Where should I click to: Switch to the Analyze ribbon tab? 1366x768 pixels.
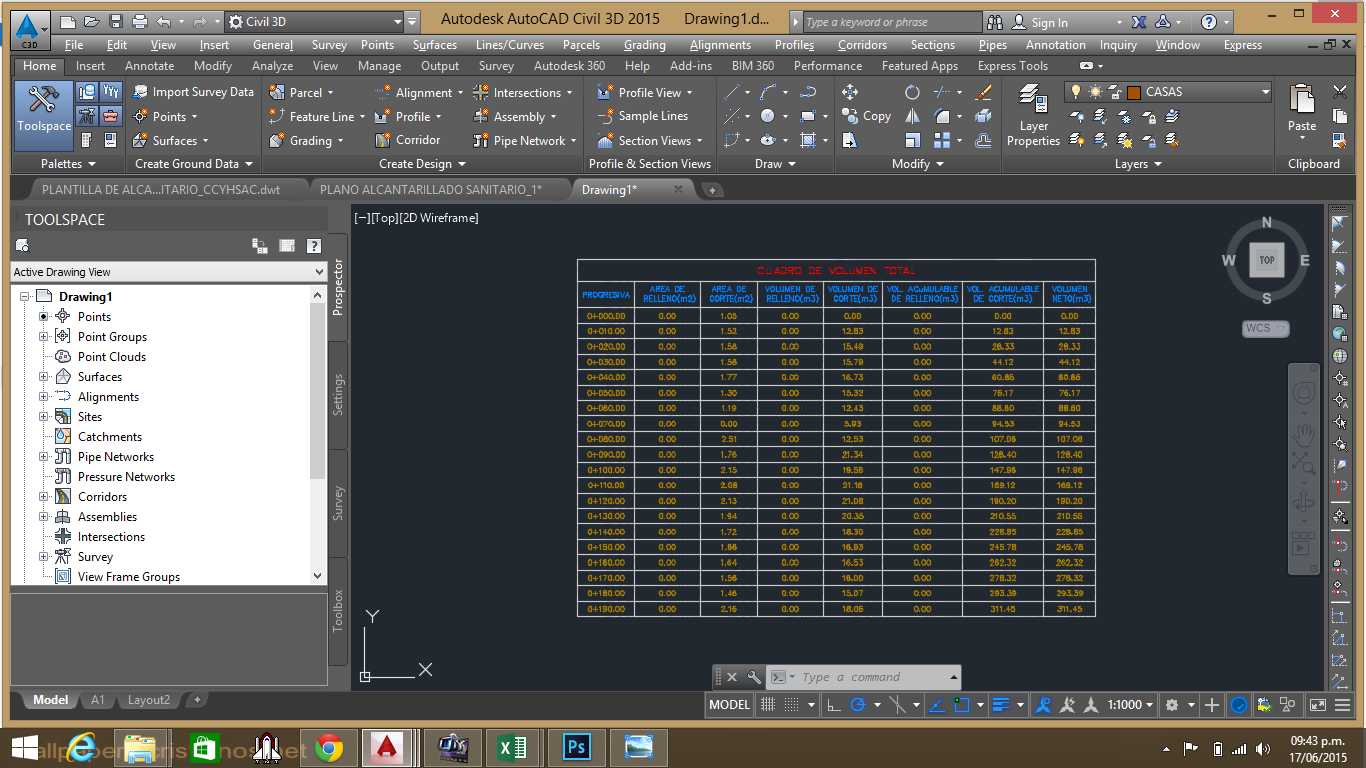272,66
